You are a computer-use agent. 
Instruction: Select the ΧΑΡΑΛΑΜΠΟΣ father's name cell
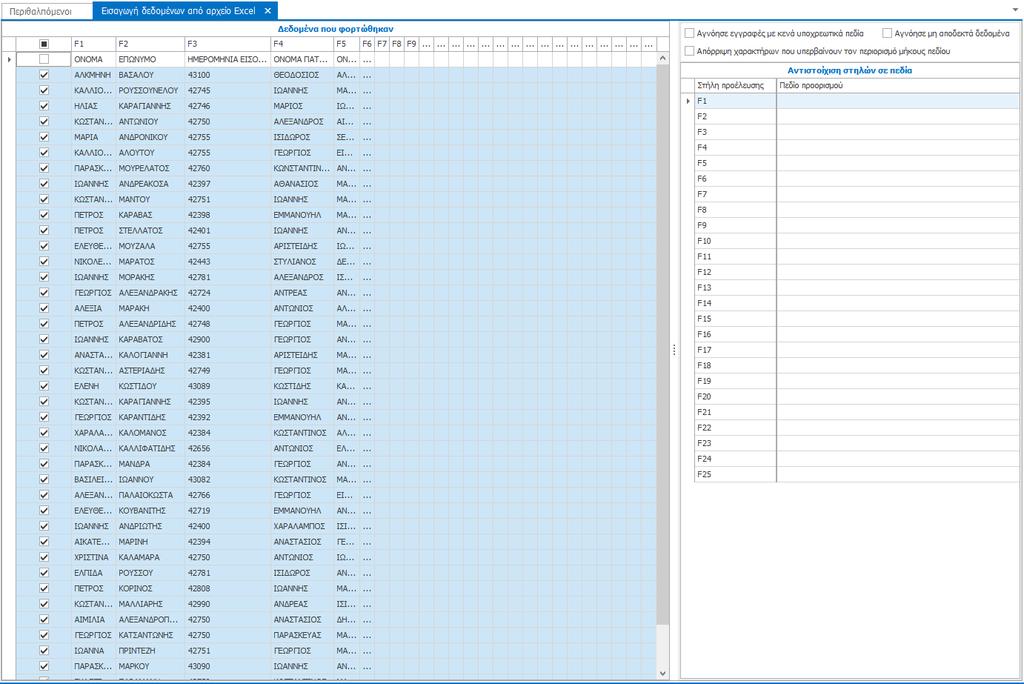tap(302, 526)
